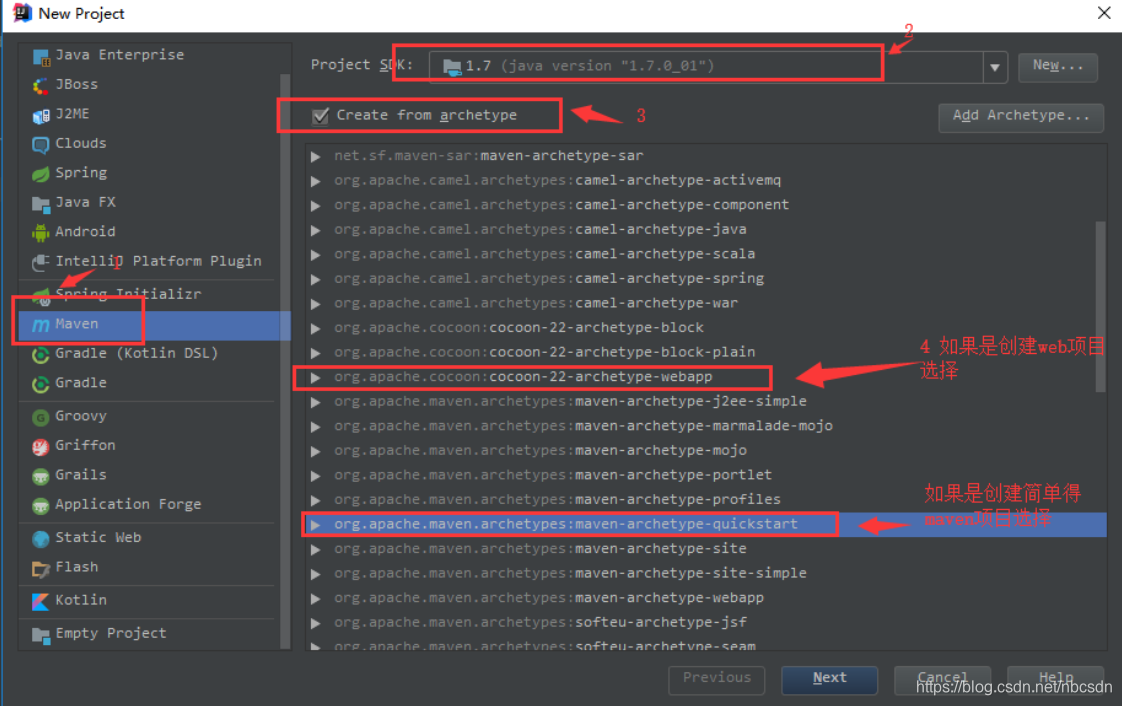Screen dimensions: 1122x706
Task: Select maven-archetype-site-simple row
Action: pyautogui.click(x=706, y=574)
